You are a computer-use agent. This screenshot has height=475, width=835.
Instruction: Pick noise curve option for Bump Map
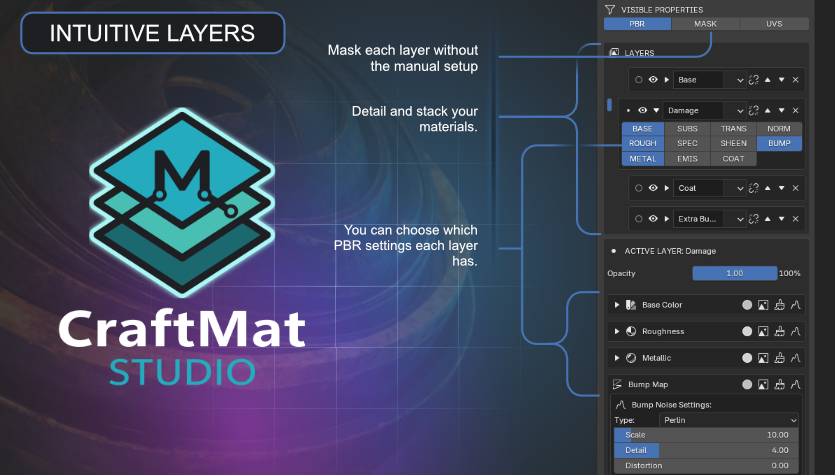coord(796,384)
